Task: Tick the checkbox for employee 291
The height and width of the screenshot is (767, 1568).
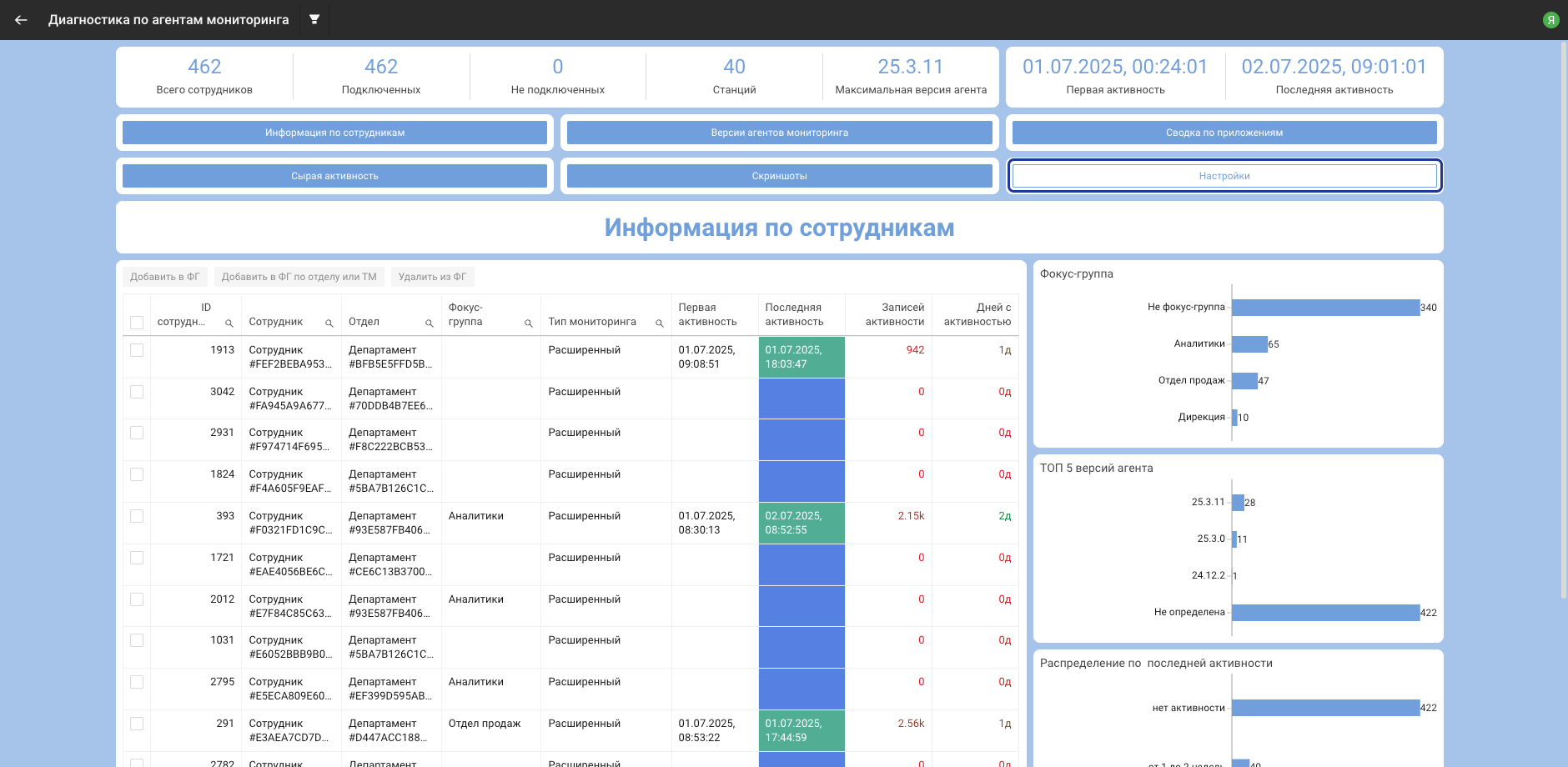Action: pos(137,724)
